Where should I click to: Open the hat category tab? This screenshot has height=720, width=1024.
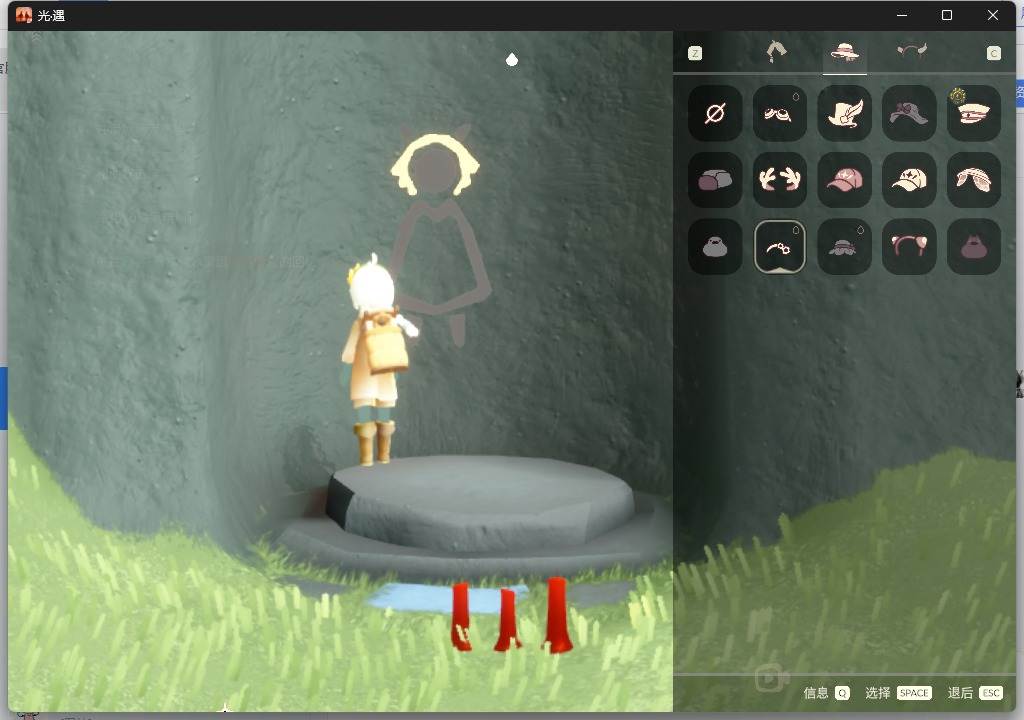click(x=844, y=52)
